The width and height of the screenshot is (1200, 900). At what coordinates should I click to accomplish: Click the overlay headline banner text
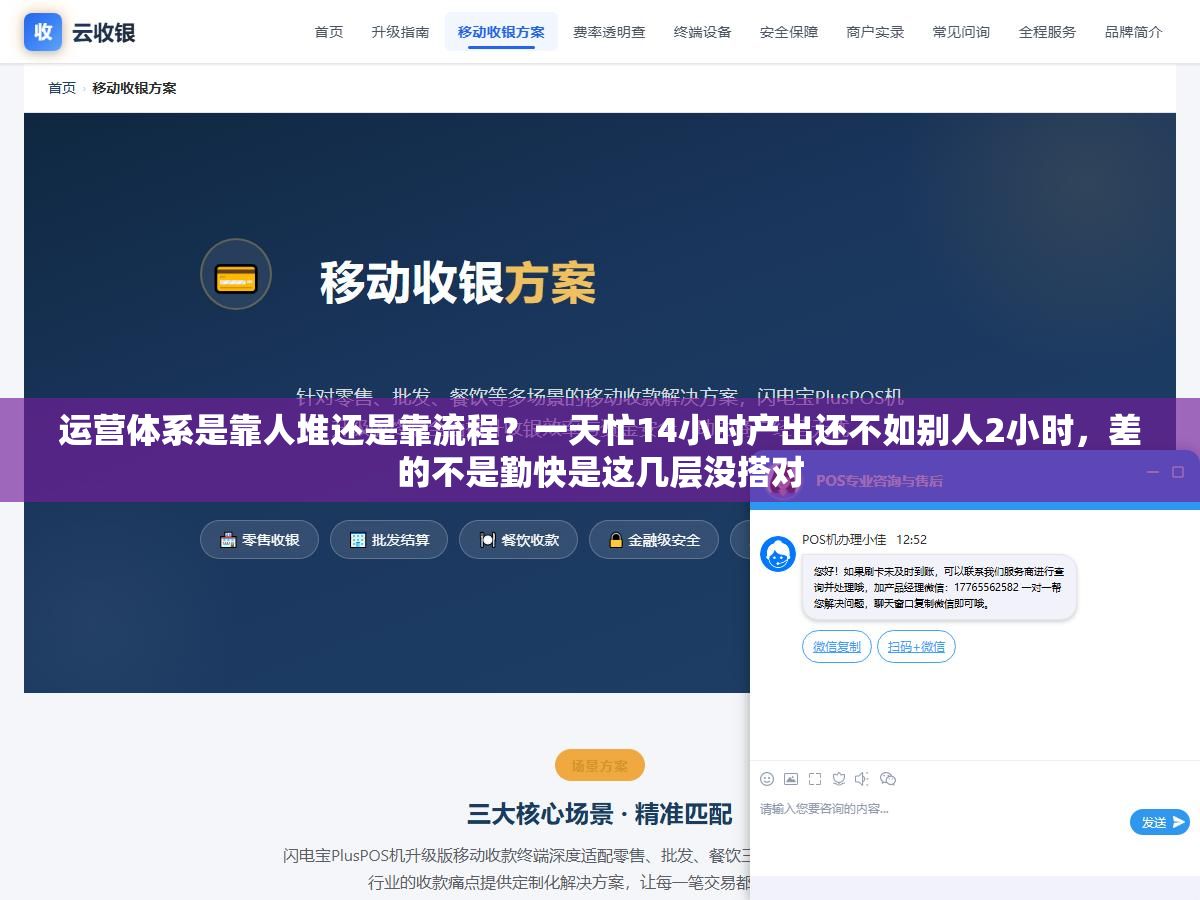point(600,450)
